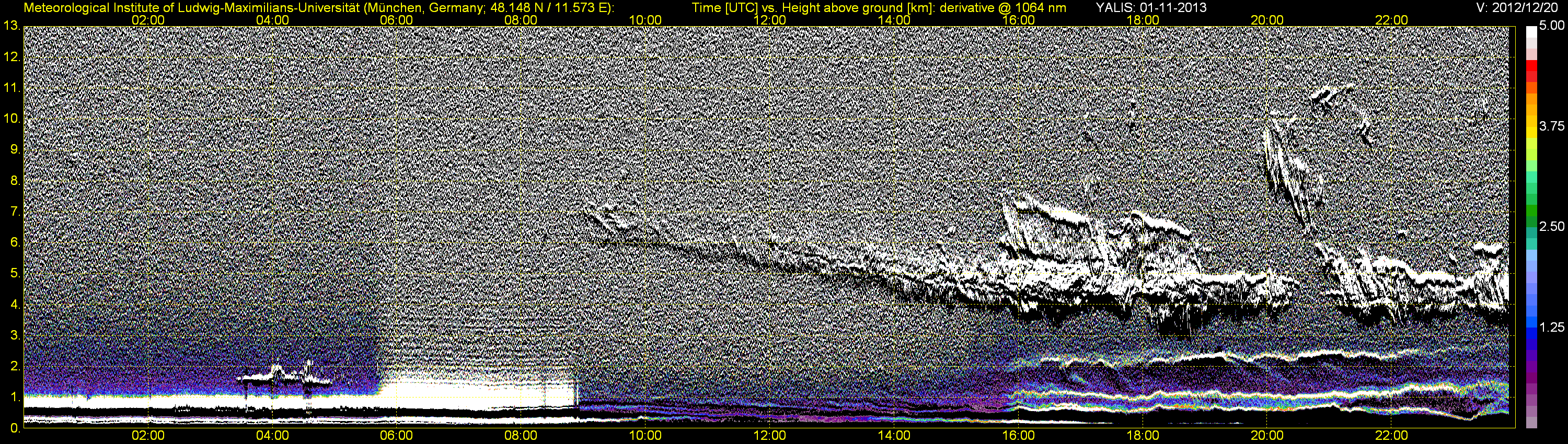Click the 20:00 label on the bottom time axis

coord(1267,436)
